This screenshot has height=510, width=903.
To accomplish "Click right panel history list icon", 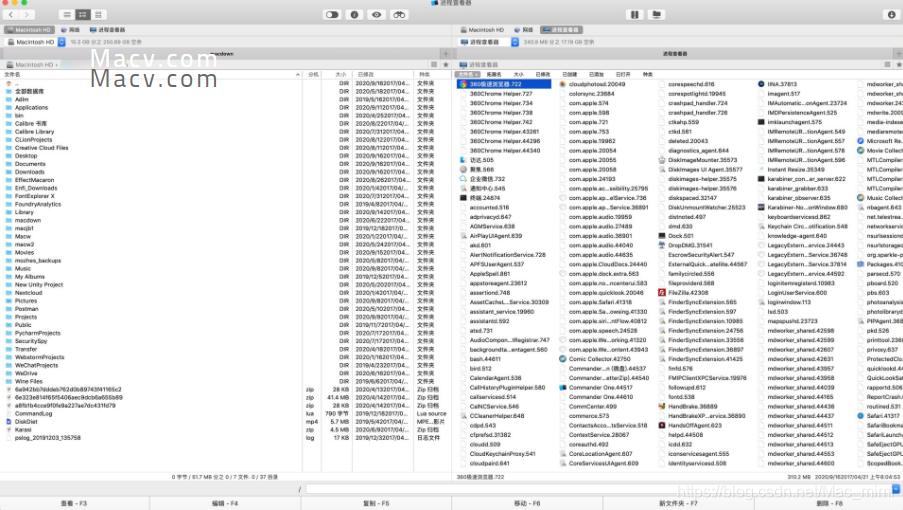I will point(887,64).
